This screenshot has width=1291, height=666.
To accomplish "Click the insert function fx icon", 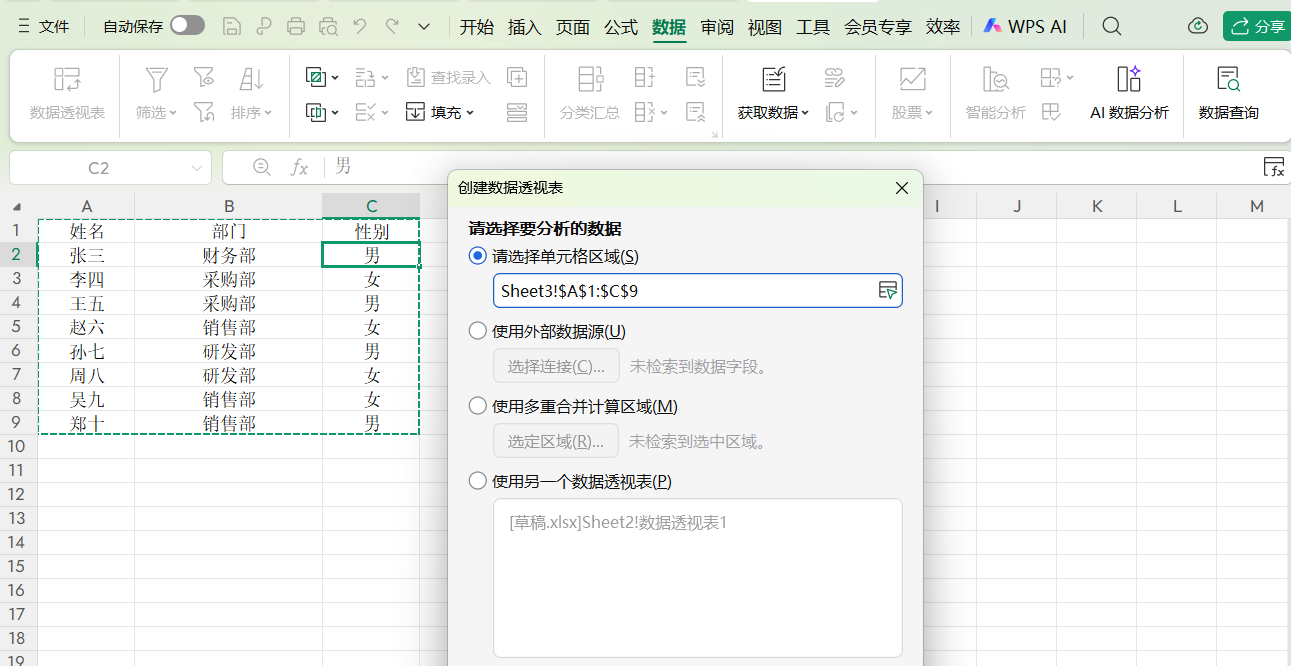I will pos(299,168).
